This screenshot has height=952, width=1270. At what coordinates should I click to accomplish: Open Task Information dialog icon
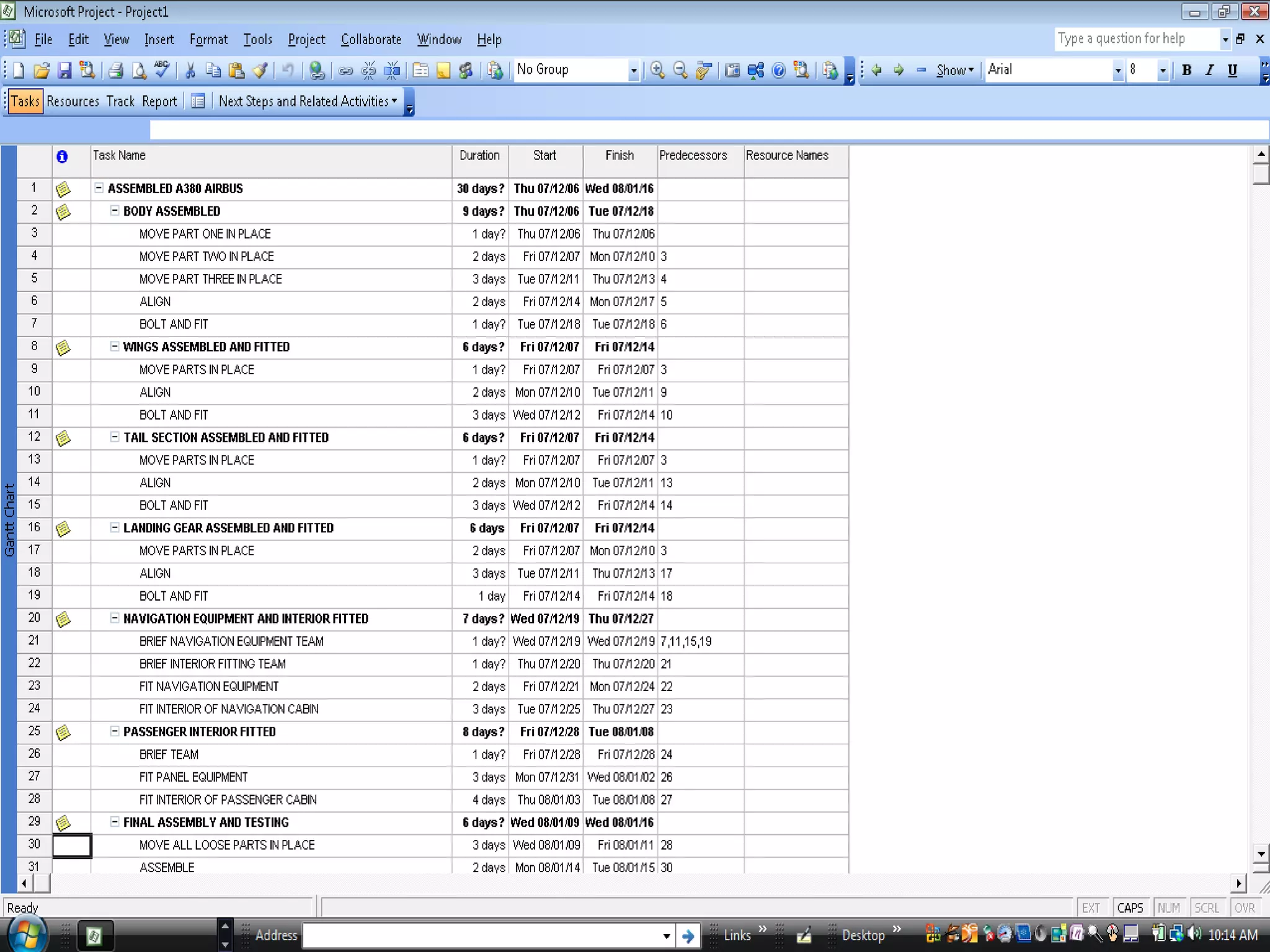coord(420,71)
